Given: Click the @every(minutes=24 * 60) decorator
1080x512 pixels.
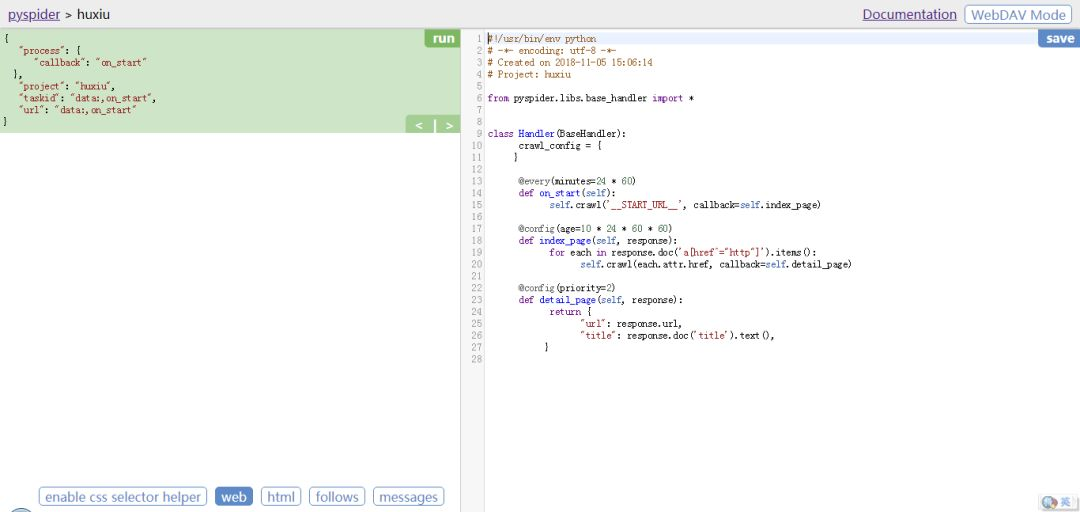Looking at the screenshot, I should click(x=577, y=181).
